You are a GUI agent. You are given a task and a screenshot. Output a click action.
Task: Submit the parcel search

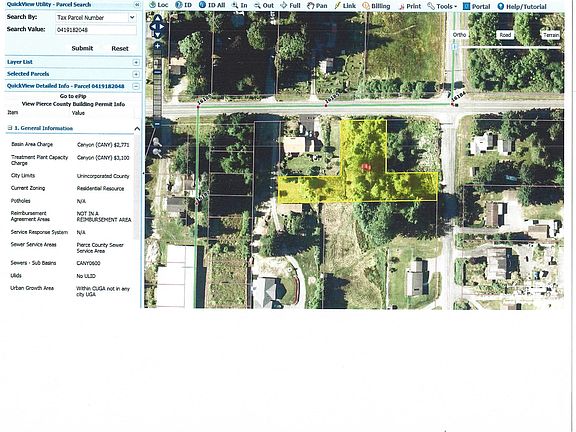82,48
